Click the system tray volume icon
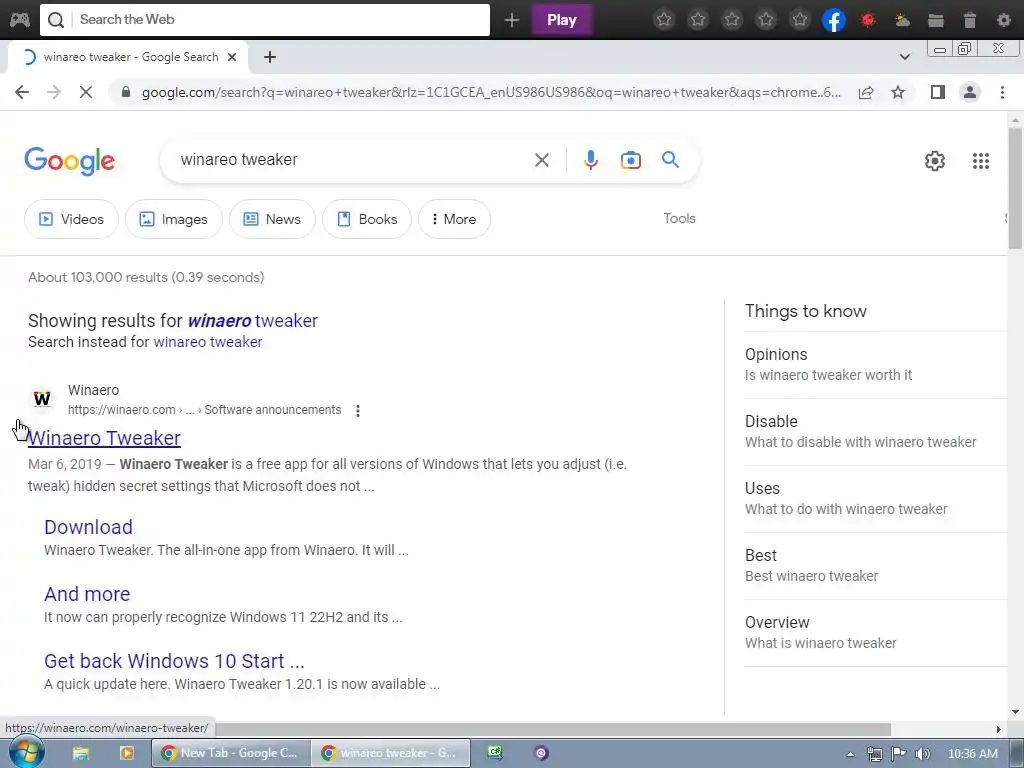 pyautogui.click(x=922, y=754)
